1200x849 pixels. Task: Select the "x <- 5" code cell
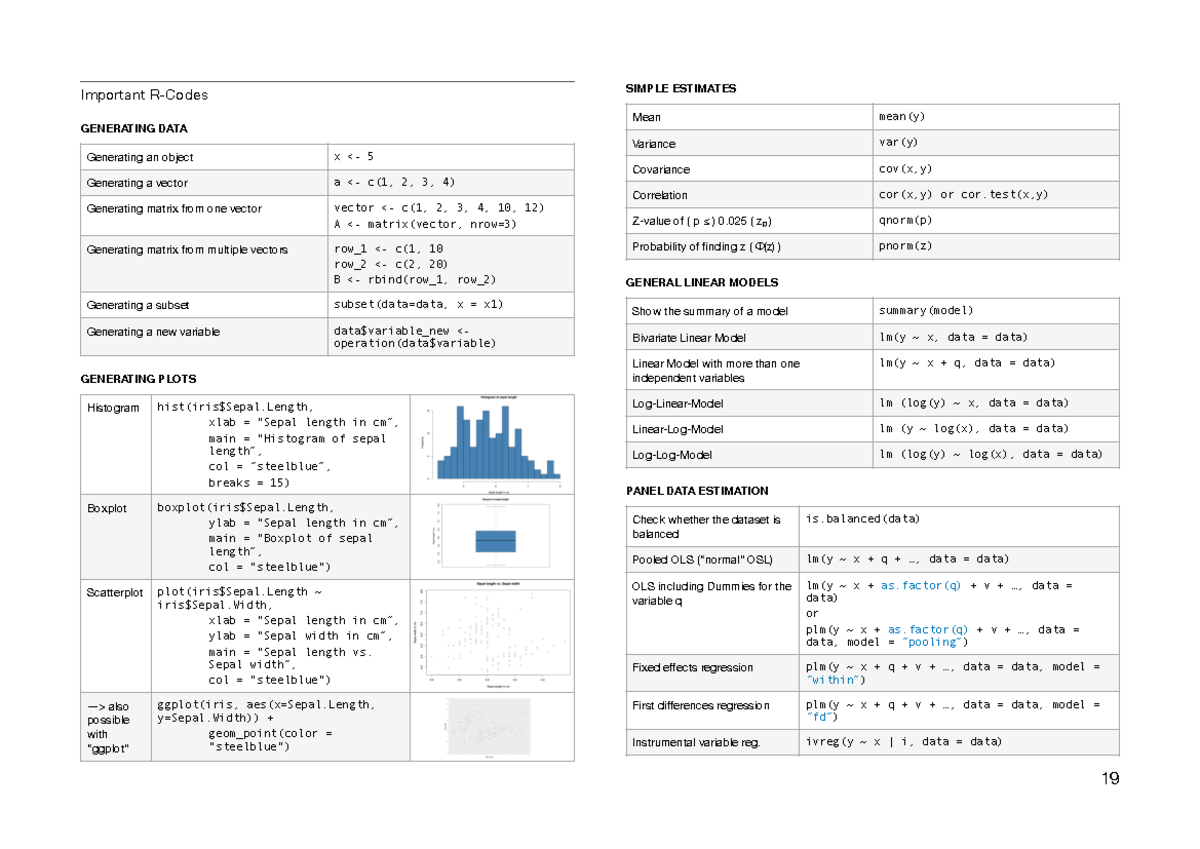(352, 157)
